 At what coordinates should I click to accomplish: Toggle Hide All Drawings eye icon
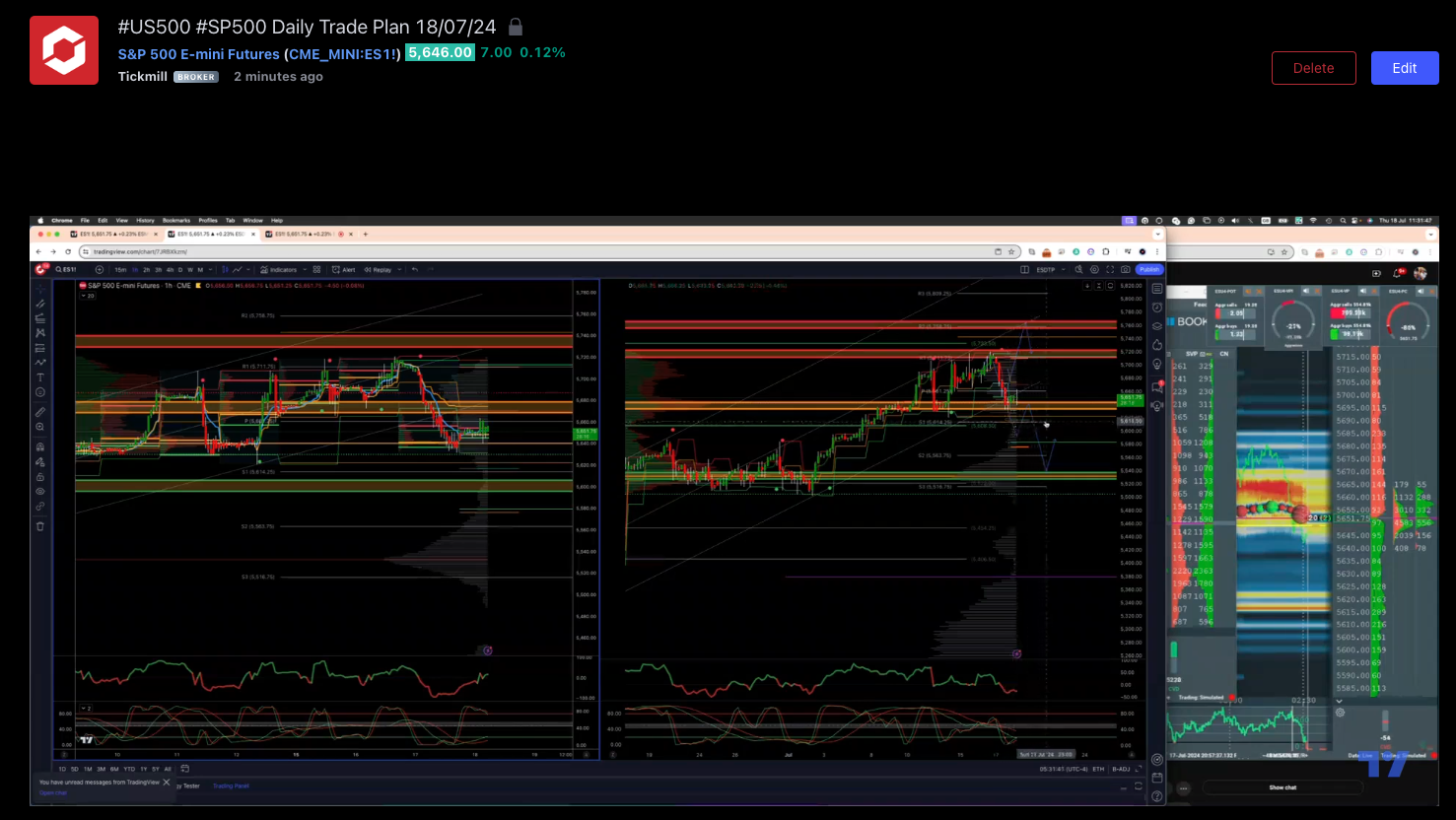coord(40,492)
